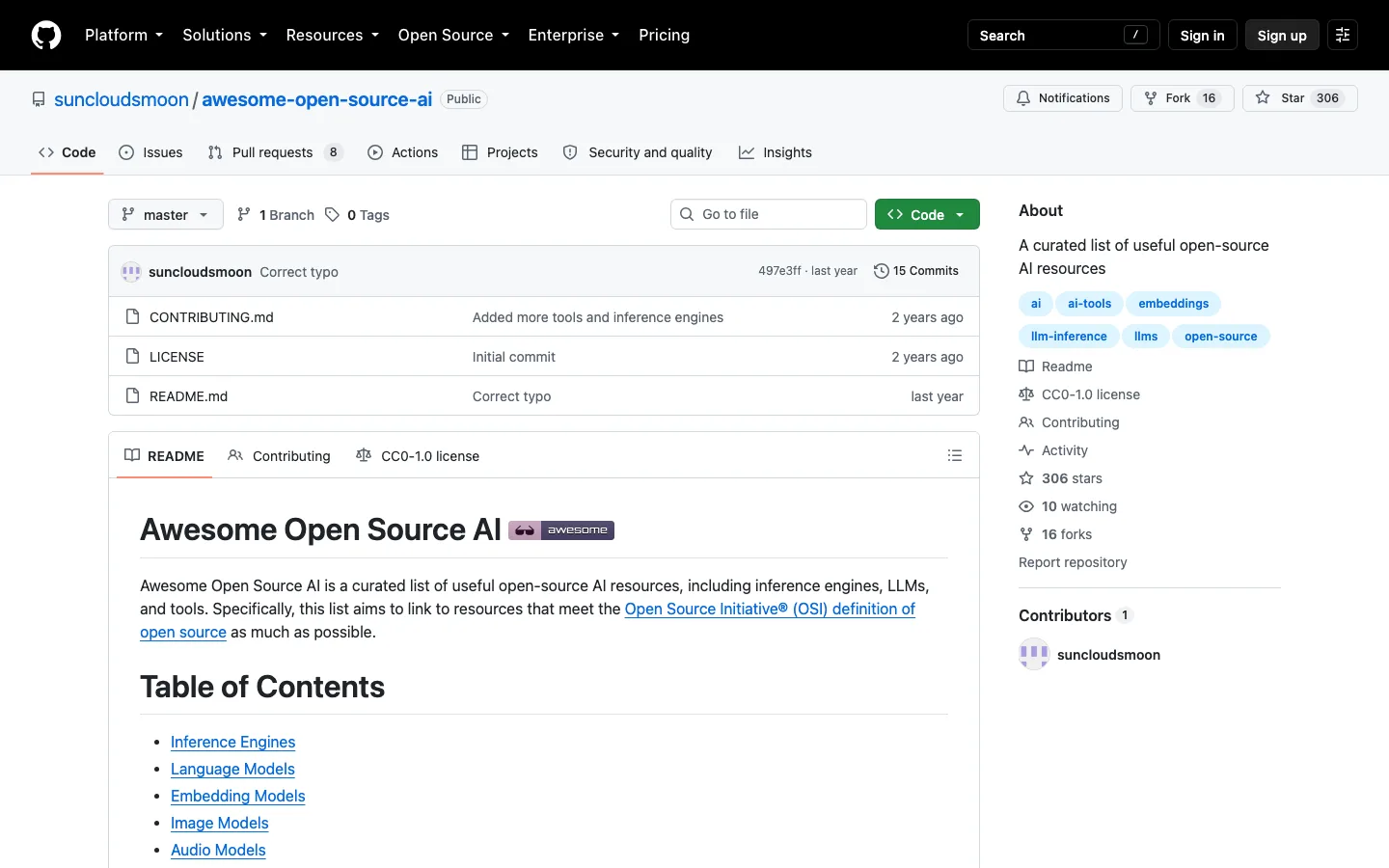The image size is (1389, 868).
Task: Select the Contributing tab in file viewer
Action: tap(279, 455)
